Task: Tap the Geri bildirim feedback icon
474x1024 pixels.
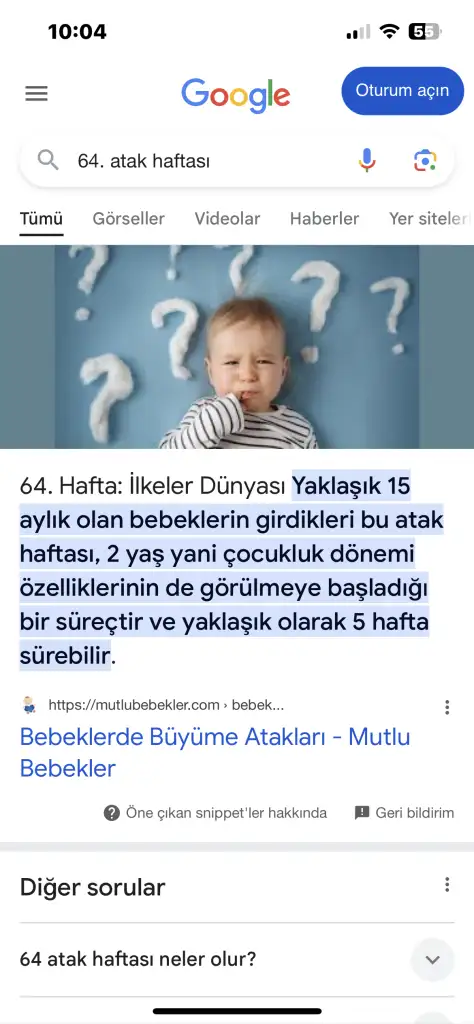Action: coord(362,813)
